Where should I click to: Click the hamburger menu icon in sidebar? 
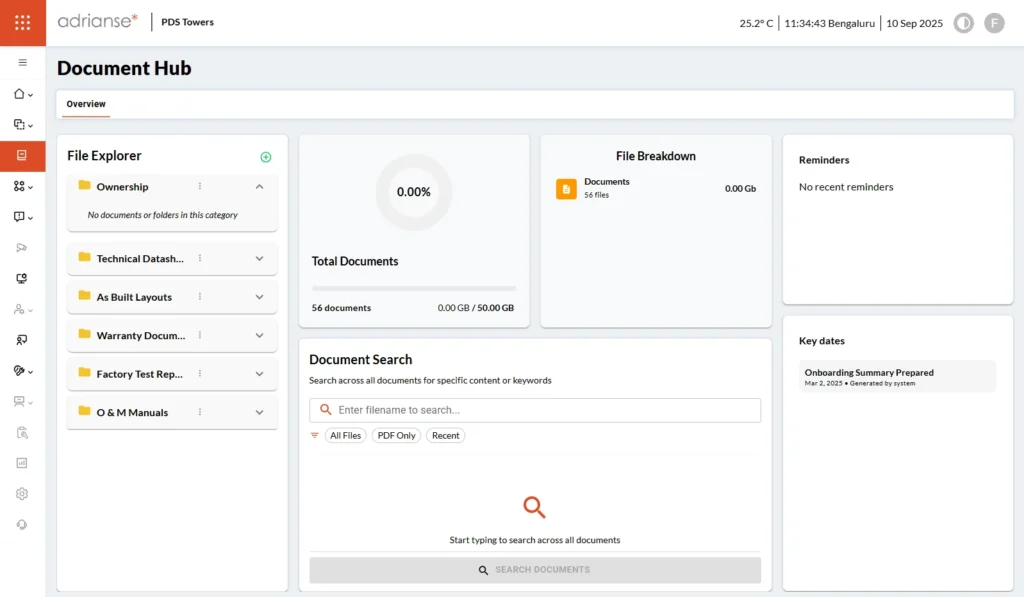point(22,62)
